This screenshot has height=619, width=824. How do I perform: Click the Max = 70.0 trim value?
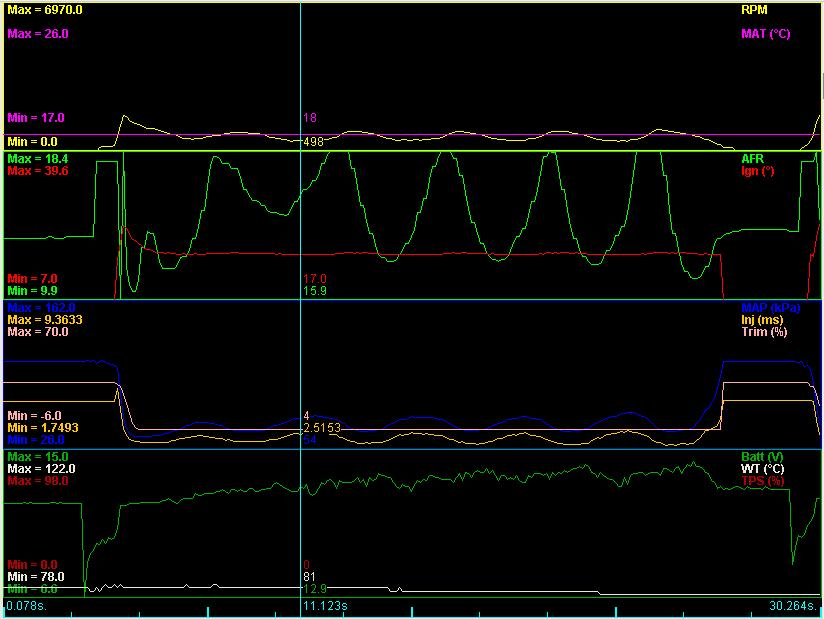38,332
